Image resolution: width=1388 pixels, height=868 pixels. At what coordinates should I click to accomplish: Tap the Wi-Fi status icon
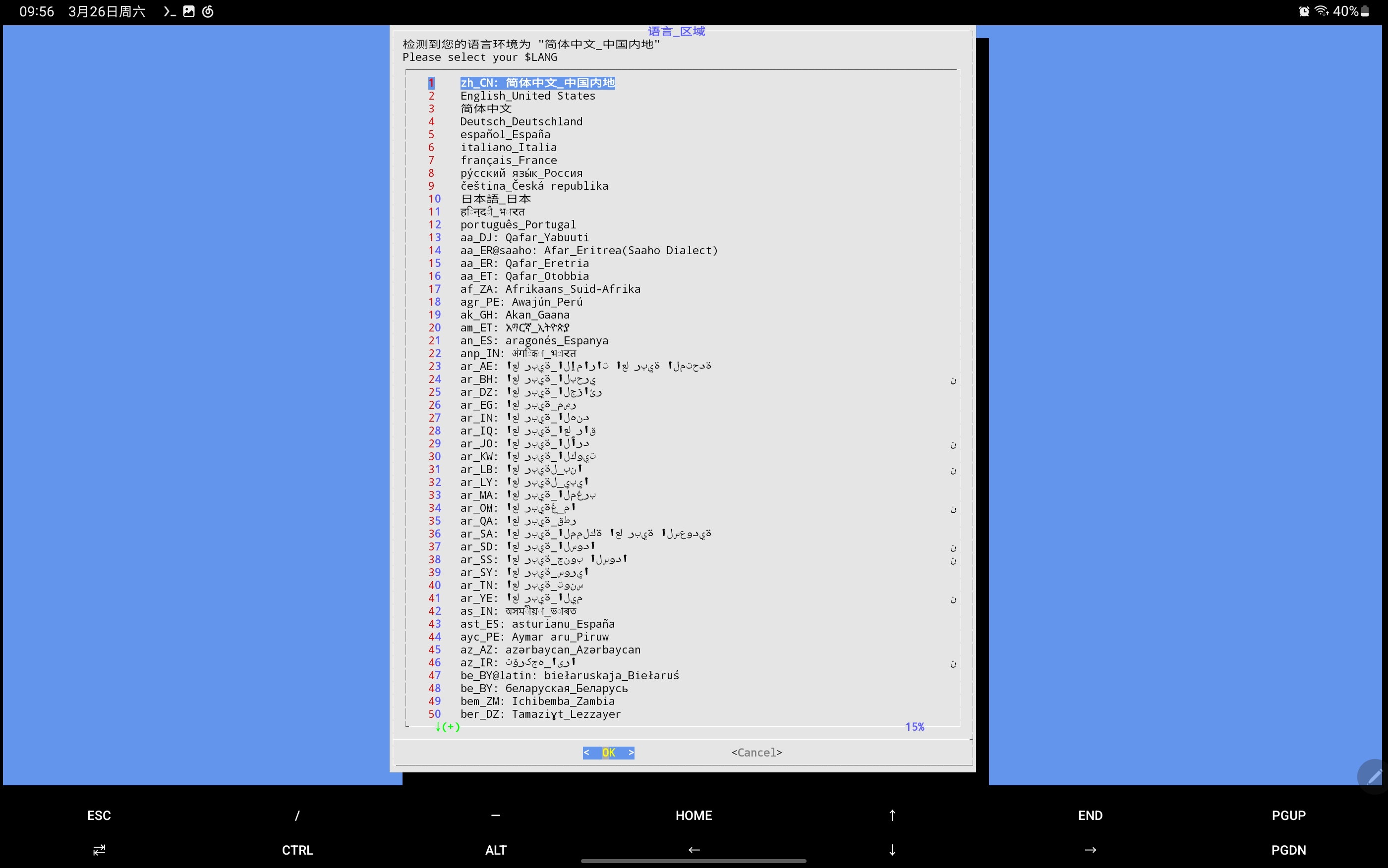1322,11
